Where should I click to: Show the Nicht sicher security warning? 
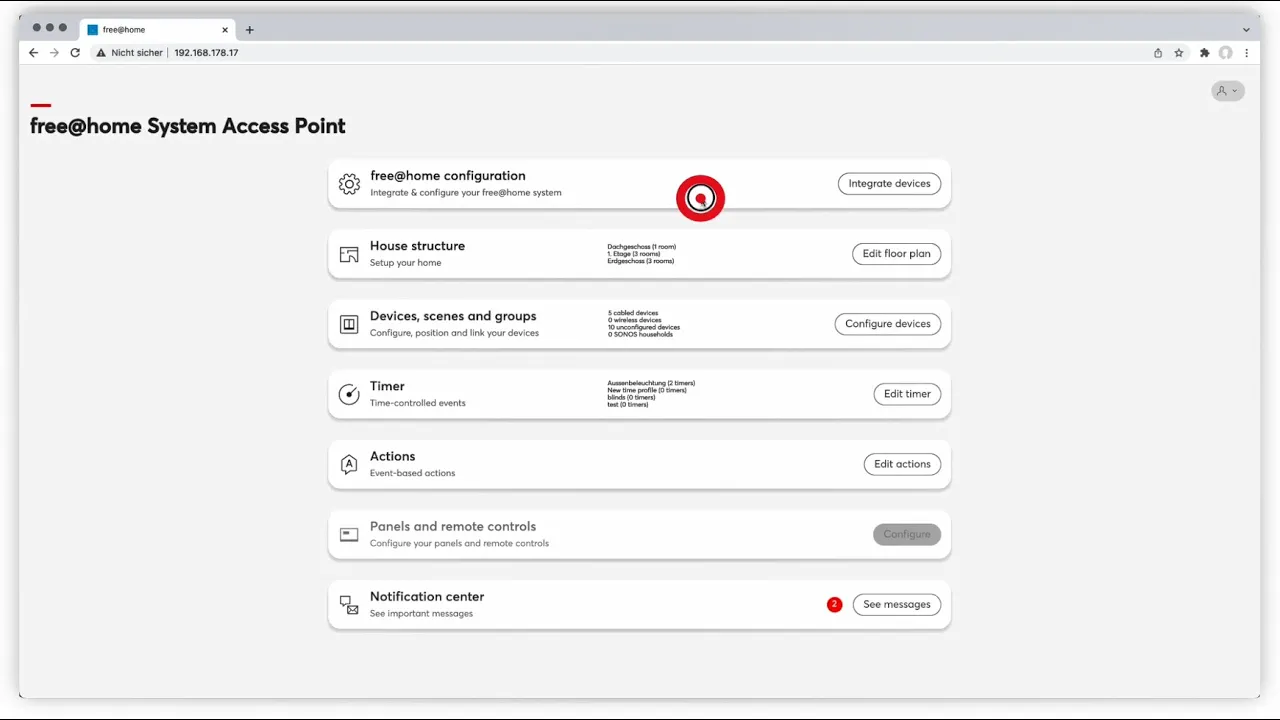click(x=130, y=53)
